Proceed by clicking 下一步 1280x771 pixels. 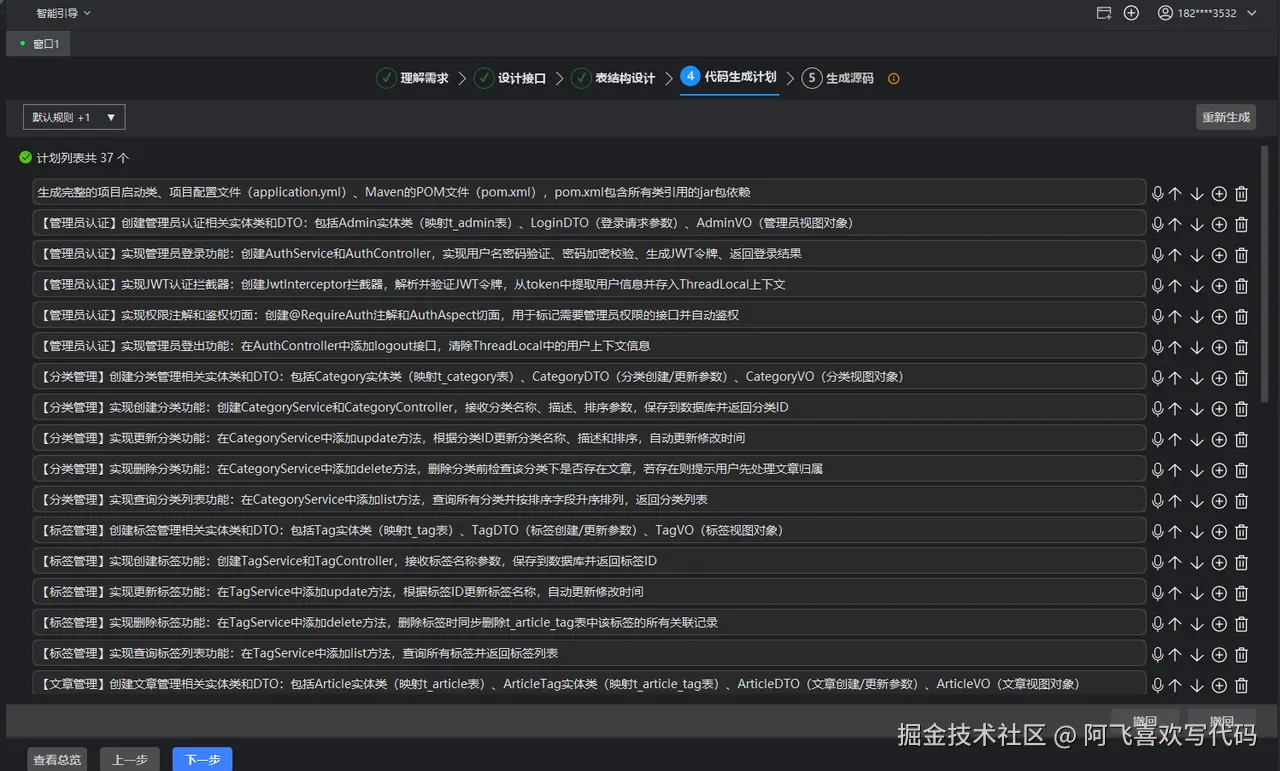(201, 760)
